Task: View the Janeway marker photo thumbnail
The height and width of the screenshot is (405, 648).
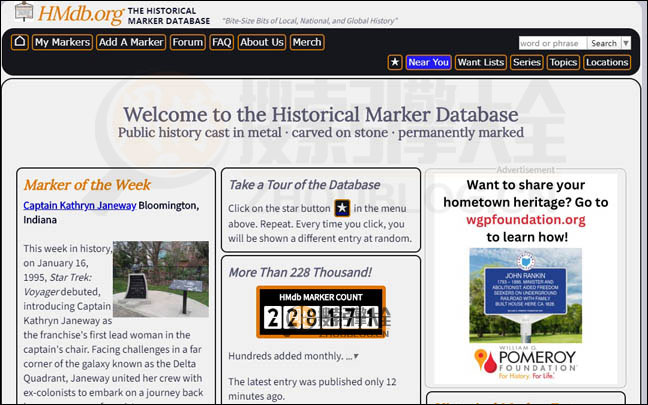Action: click(160, 279)
